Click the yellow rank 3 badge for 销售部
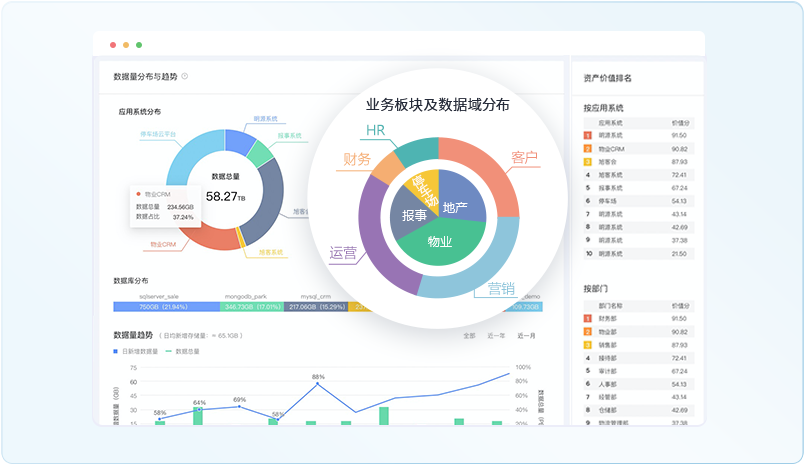The width and height of the screenshot is (806, 467). tap(588, 344)
